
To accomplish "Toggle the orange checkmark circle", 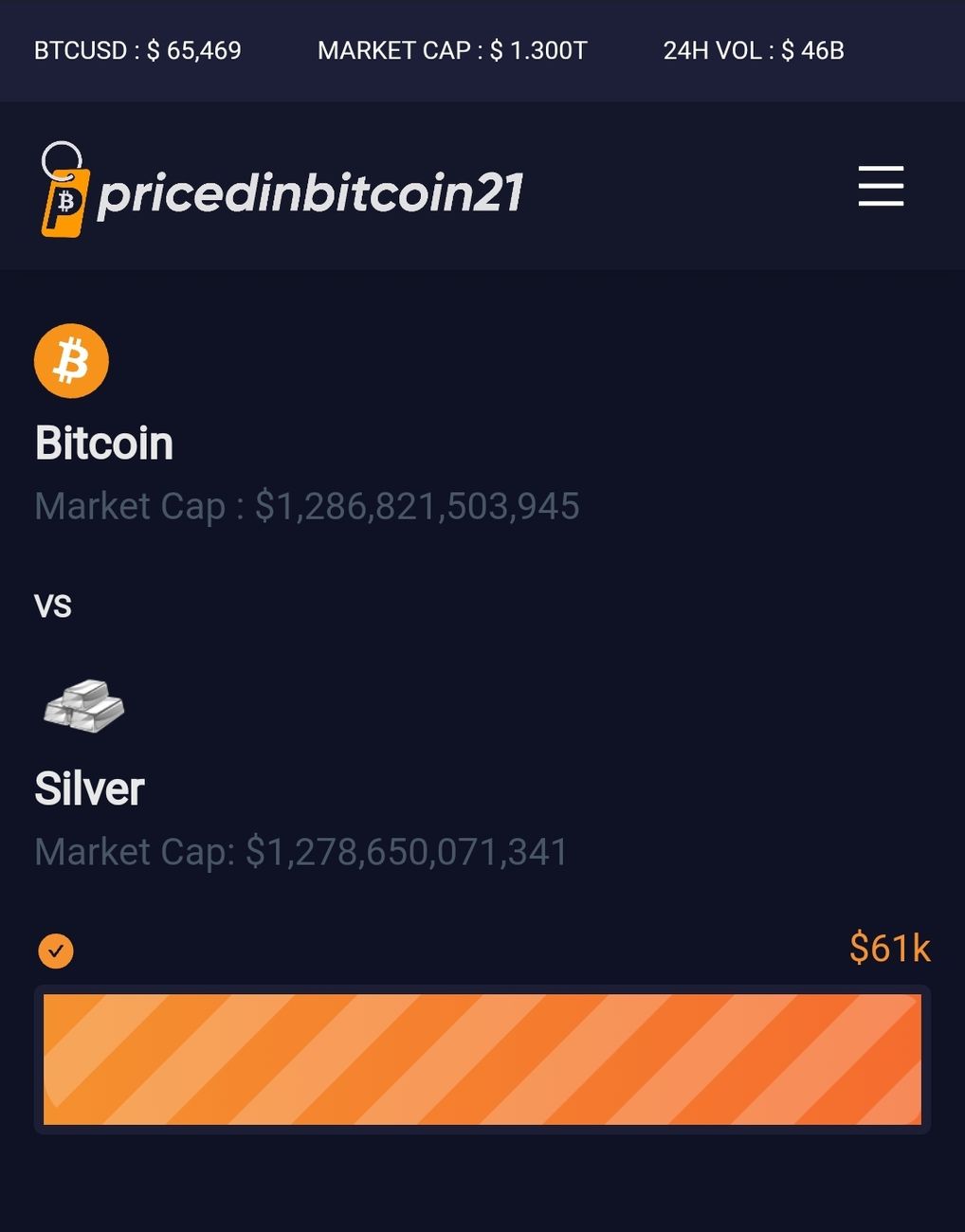I will tap(56, 951).
